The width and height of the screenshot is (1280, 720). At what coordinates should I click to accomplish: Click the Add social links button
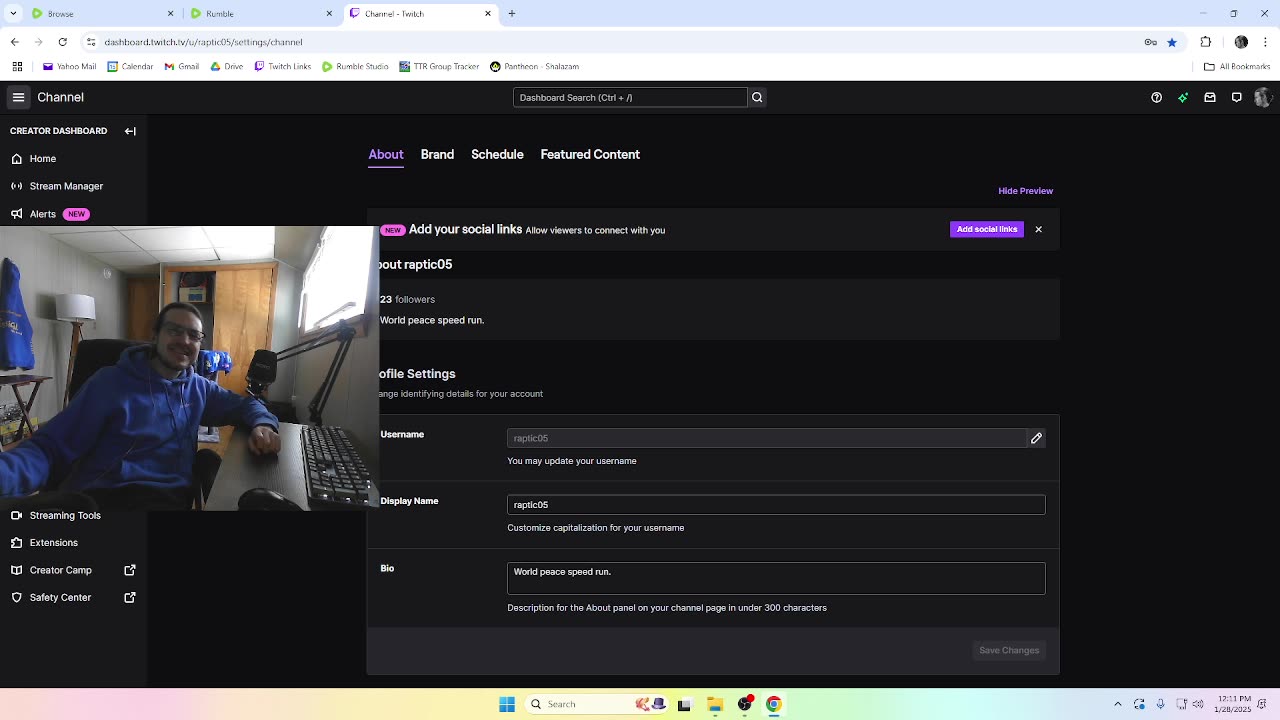(987, 230)
